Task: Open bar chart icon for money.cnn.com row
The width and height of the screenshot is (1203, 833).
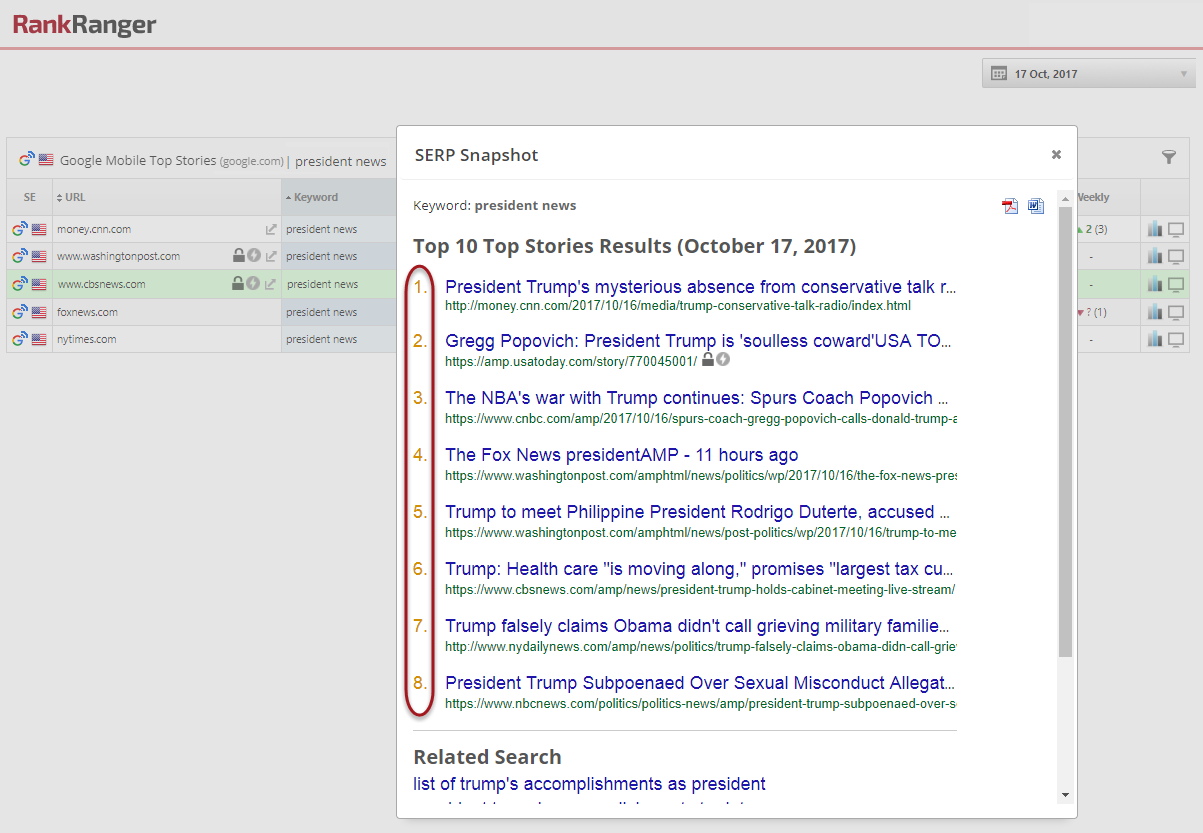Action: coord(1155,229)
